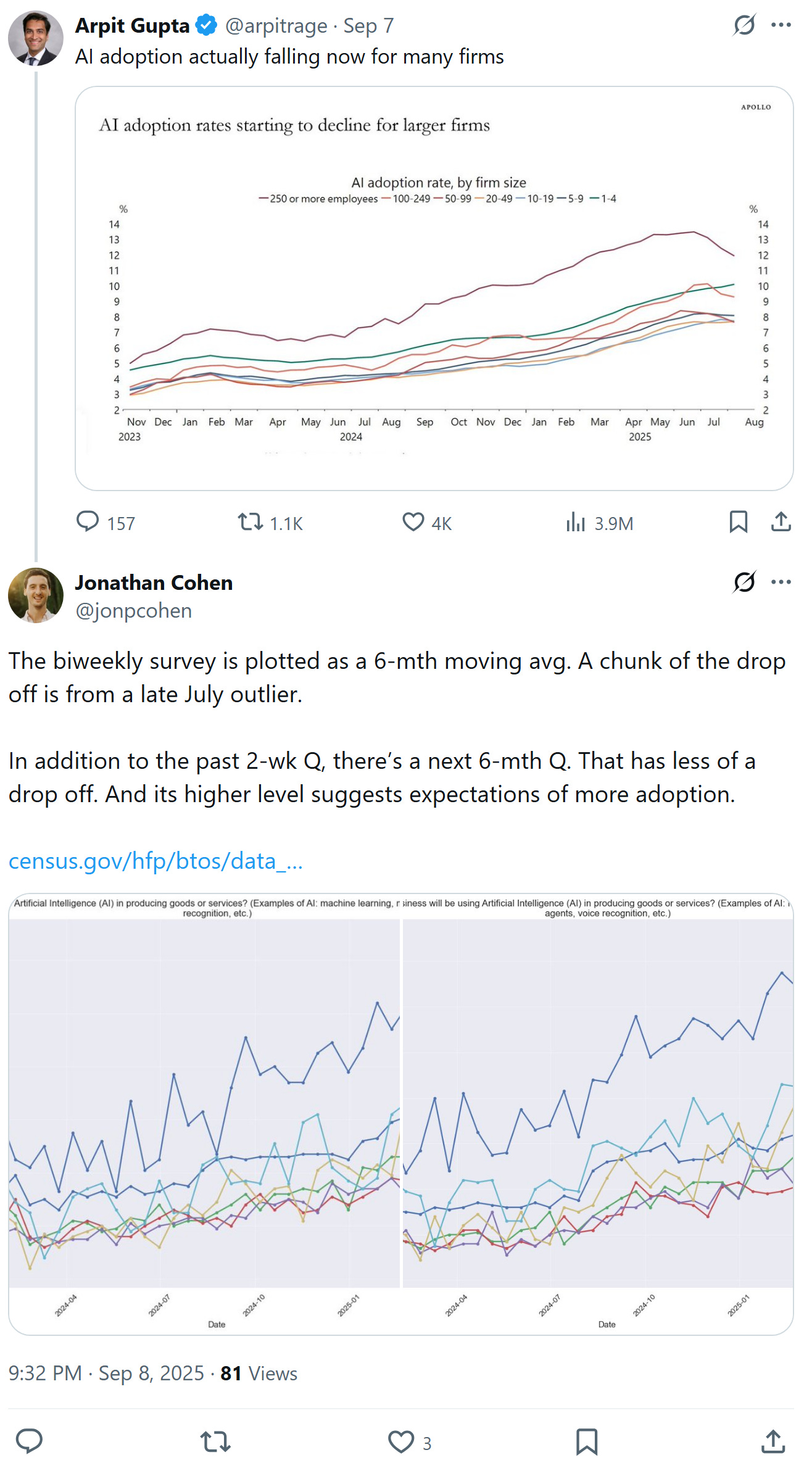Repost Arpit's post with 1.1K reposts
The height and width of the screenshot is (1471, 812).
pos(251,523)
